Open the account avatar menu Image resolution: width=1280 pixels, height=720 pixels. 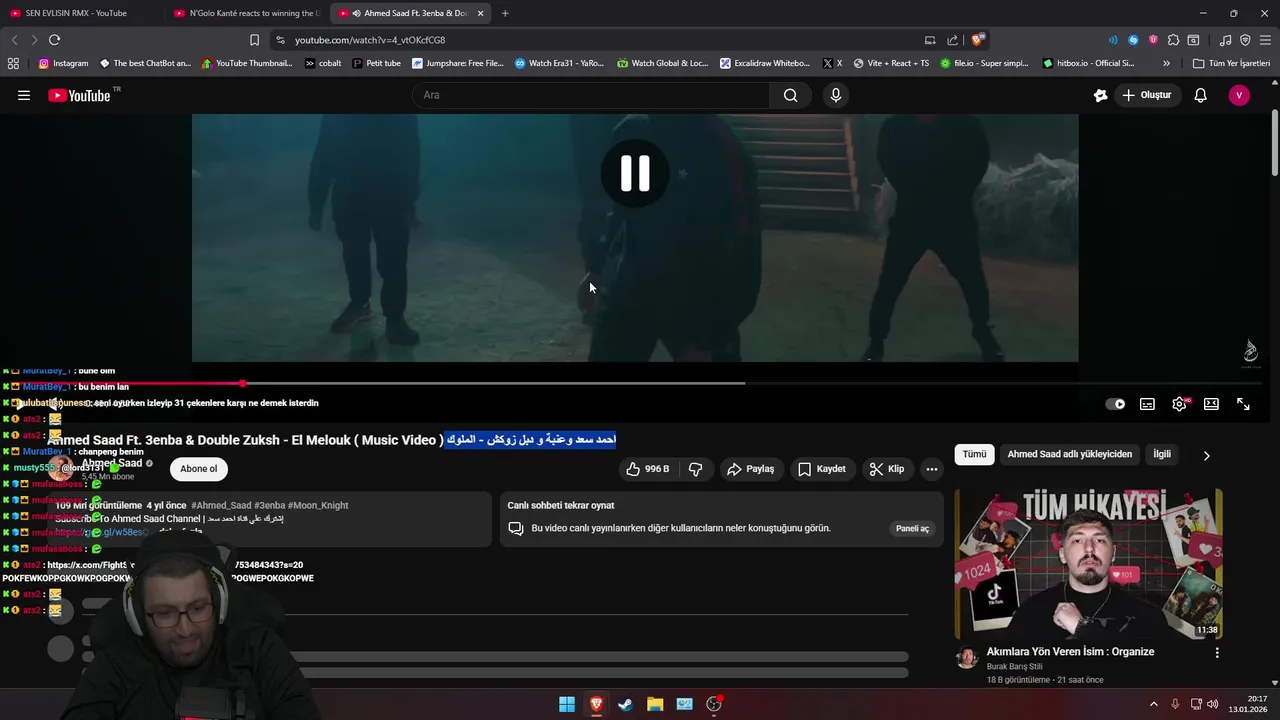point(1239,95)
